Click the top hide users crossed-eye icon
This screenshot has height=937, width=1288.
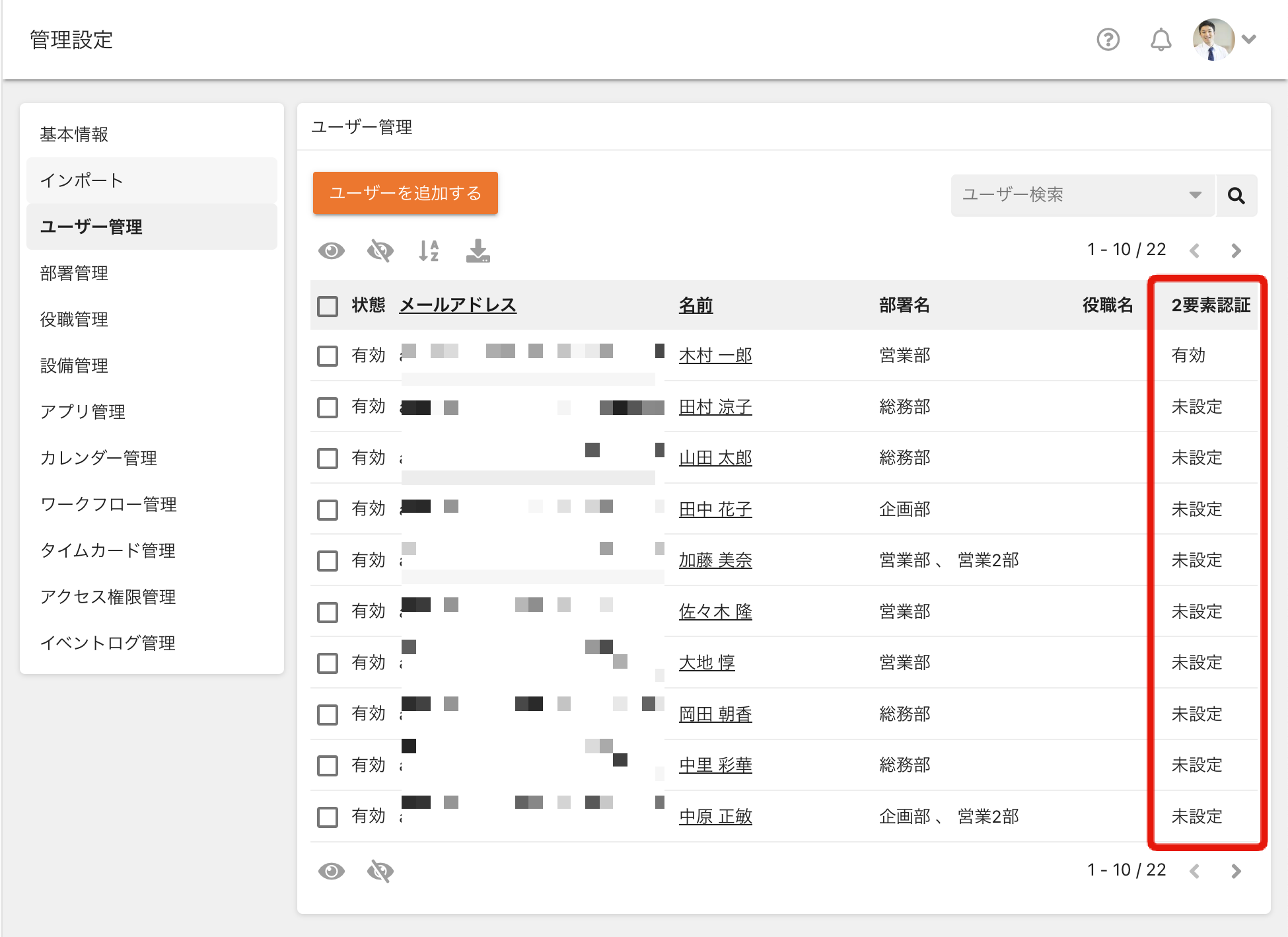[x=380, y=251]
